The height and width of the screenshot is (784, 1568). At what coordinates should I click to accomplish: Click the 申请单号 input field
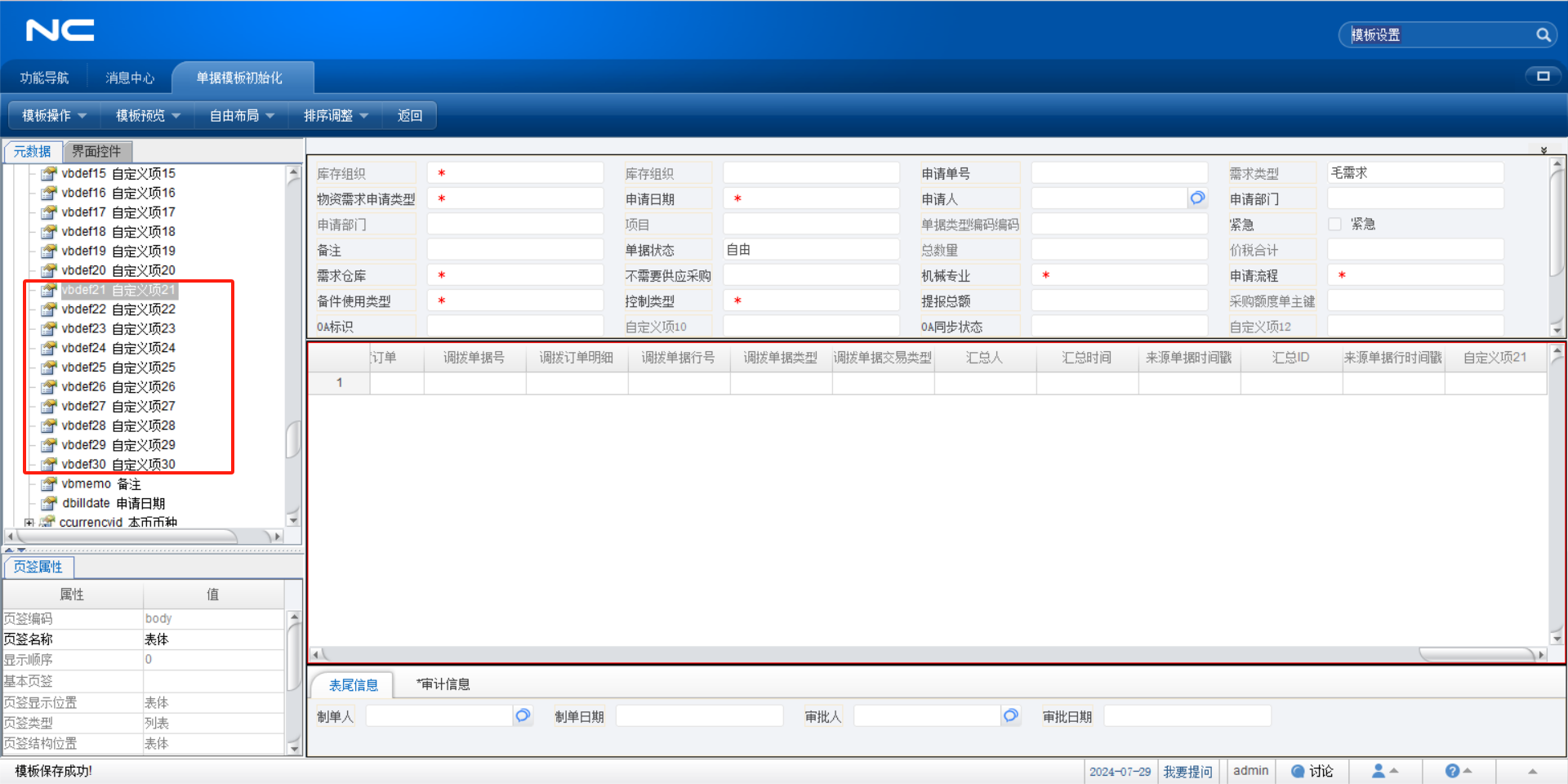click(x=1120, y=172)
